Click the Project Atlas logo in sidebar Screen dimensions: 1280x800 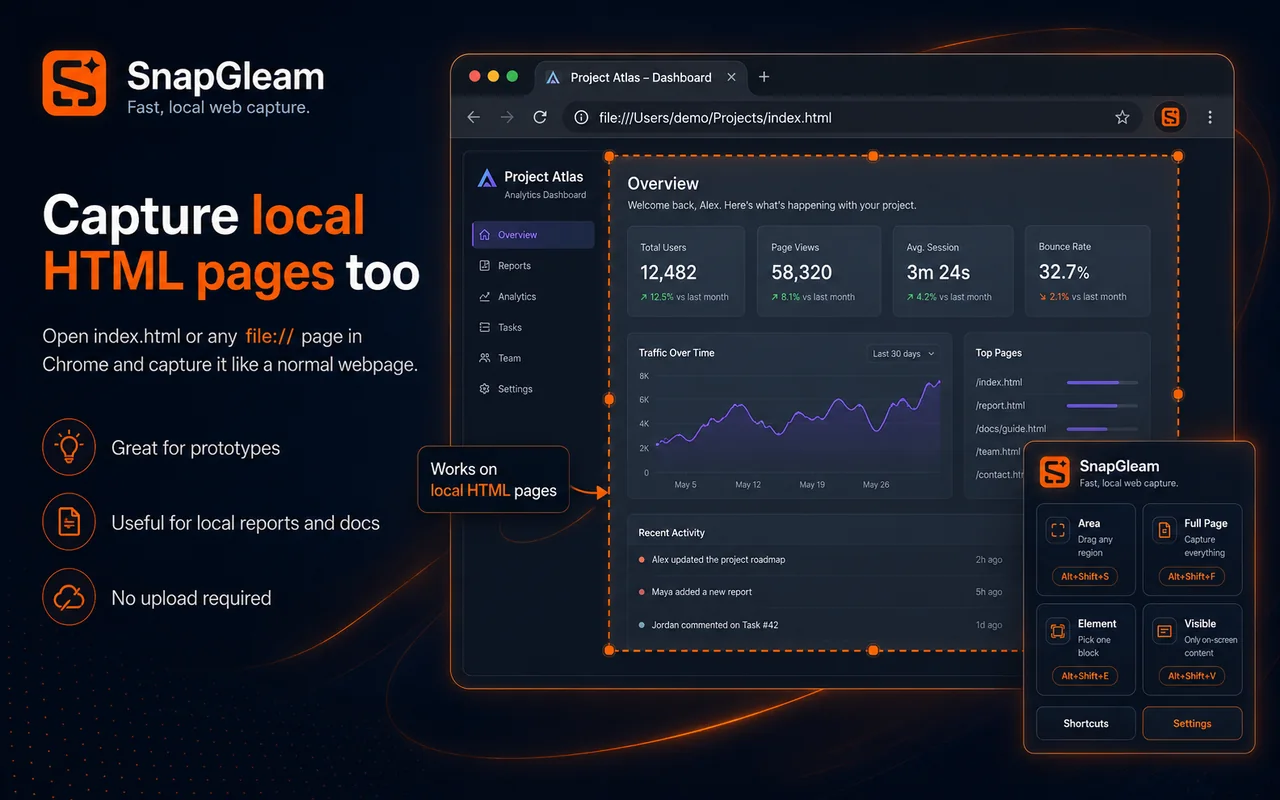click(x=487, y=179)
